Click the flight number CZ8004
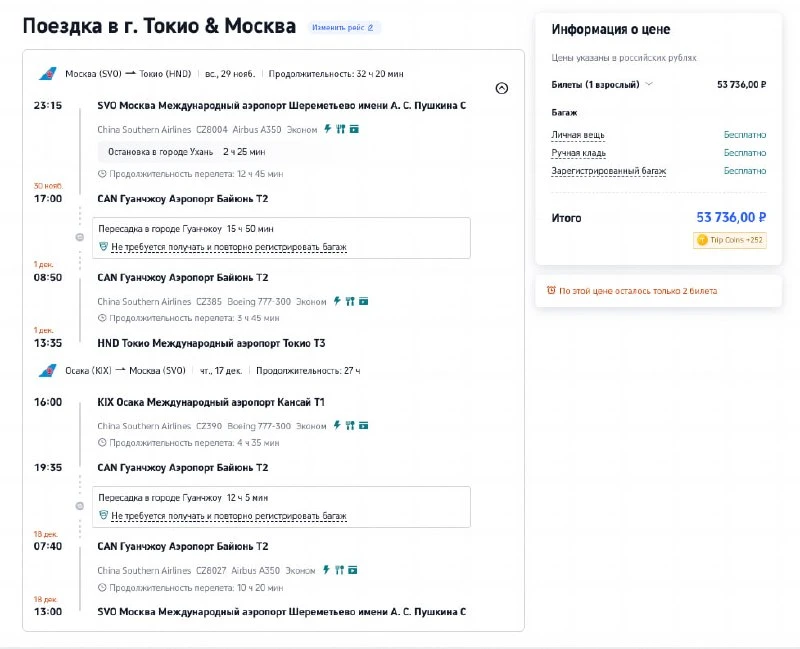Viewport: 800px width, 649px height. coord(212,130)
